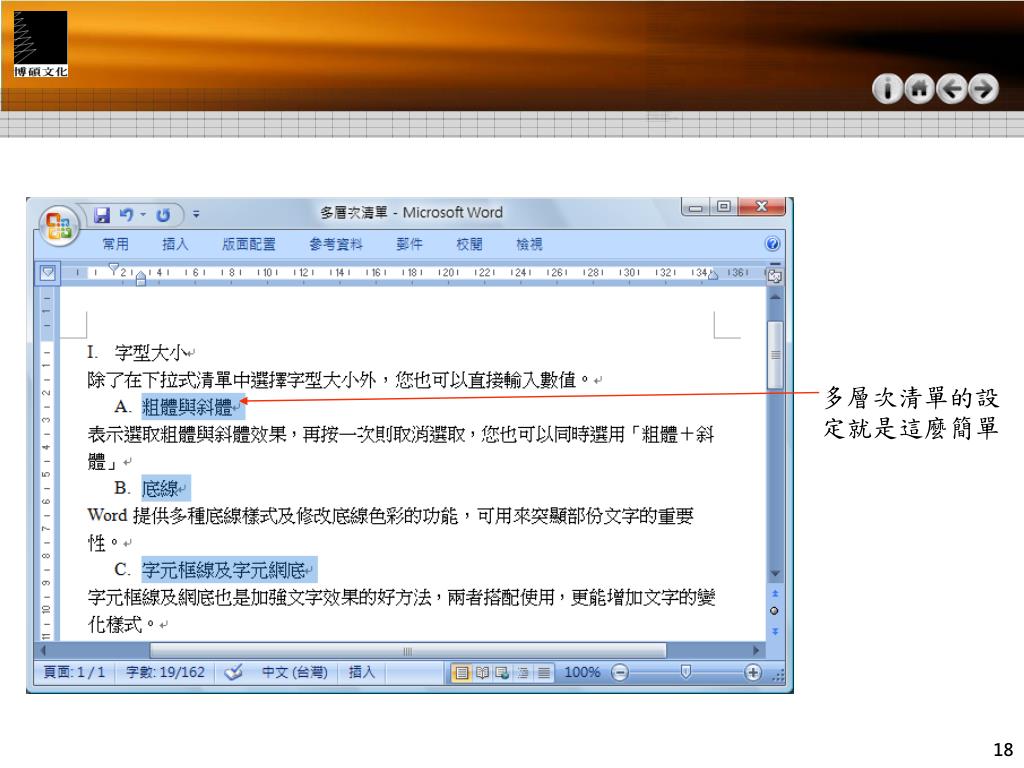Click the 100% zoom level button

point(581,672)
